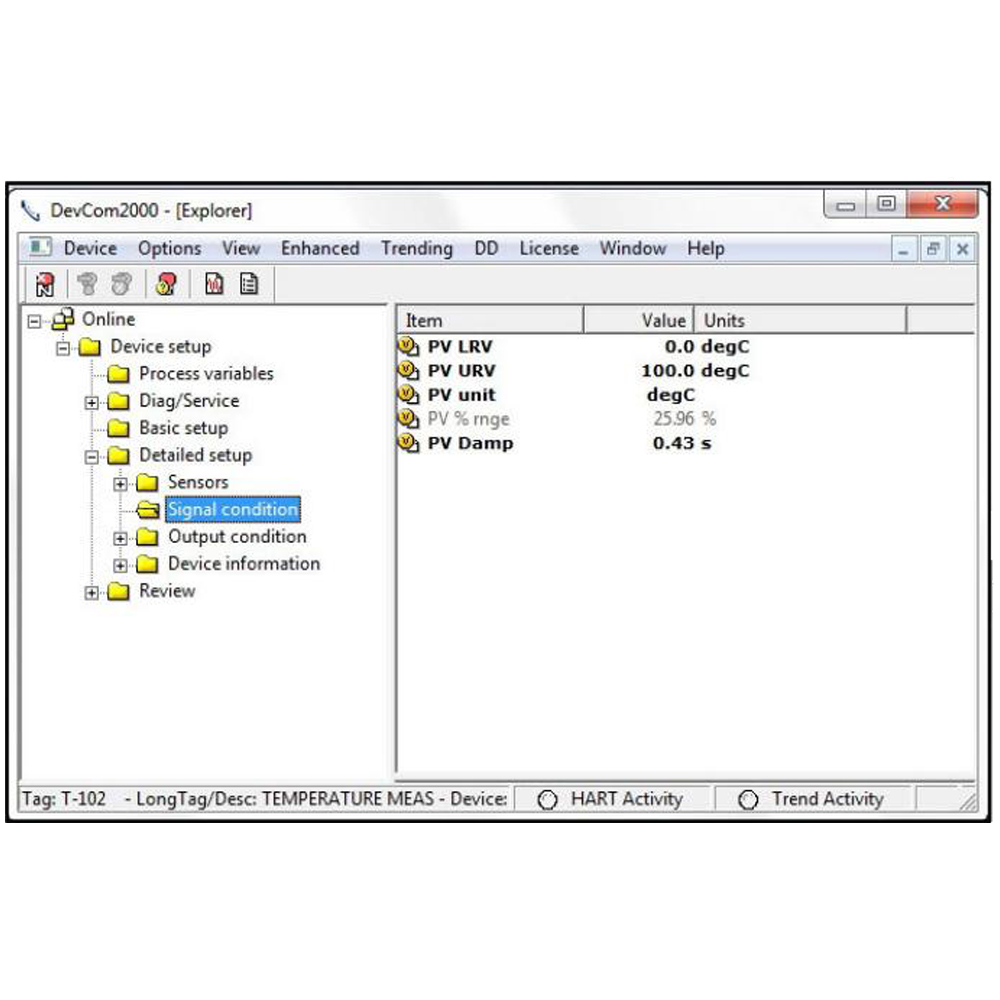
Task: Expand the Device information node
Action: point(120,566)
